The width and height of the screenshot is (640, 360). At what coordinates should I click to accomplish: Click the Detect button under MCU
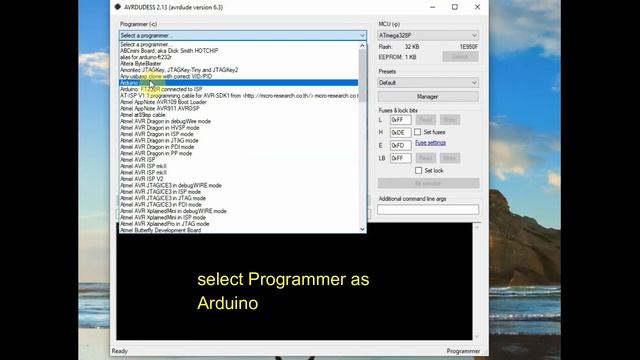click(x=460, y=57)
